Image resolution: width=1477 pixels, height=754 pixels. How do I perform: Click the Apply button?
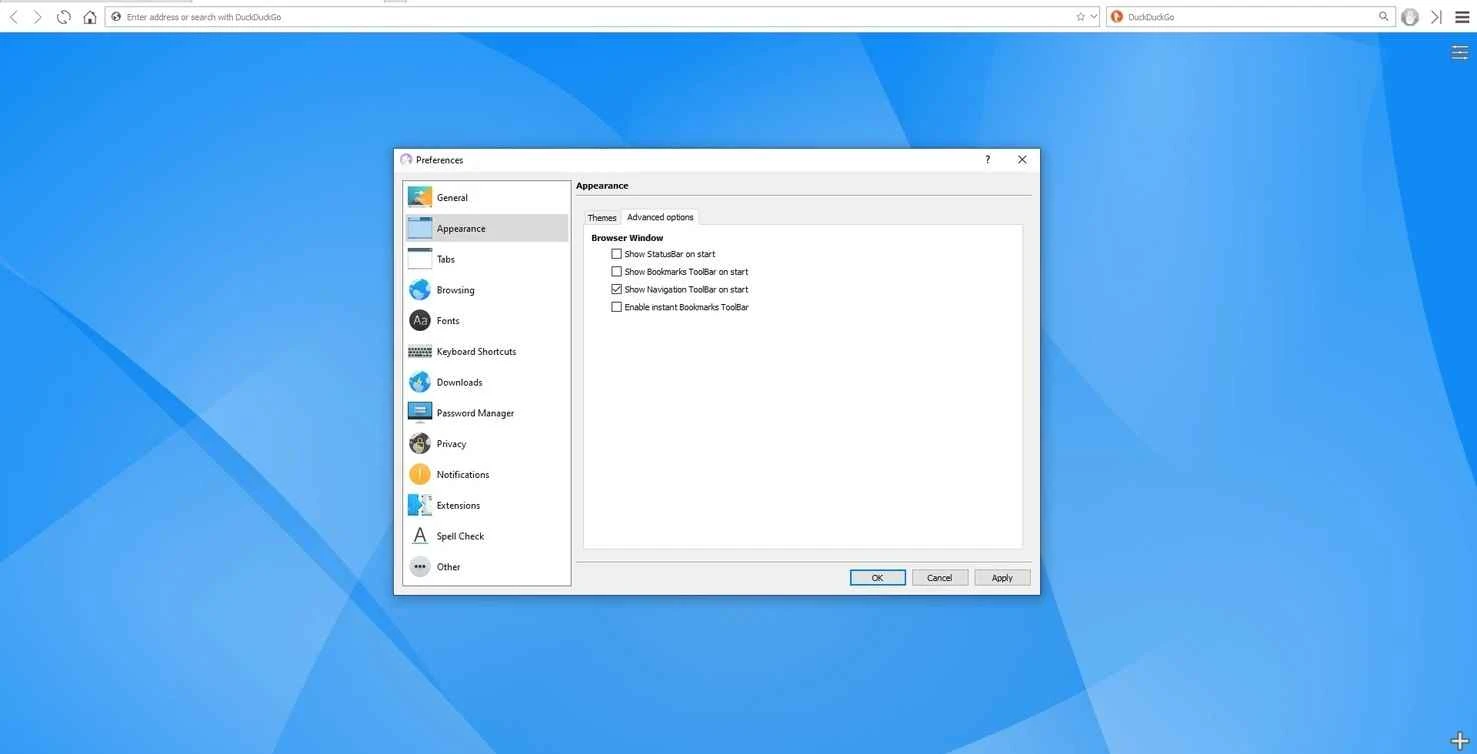[x=1002, y=578]
